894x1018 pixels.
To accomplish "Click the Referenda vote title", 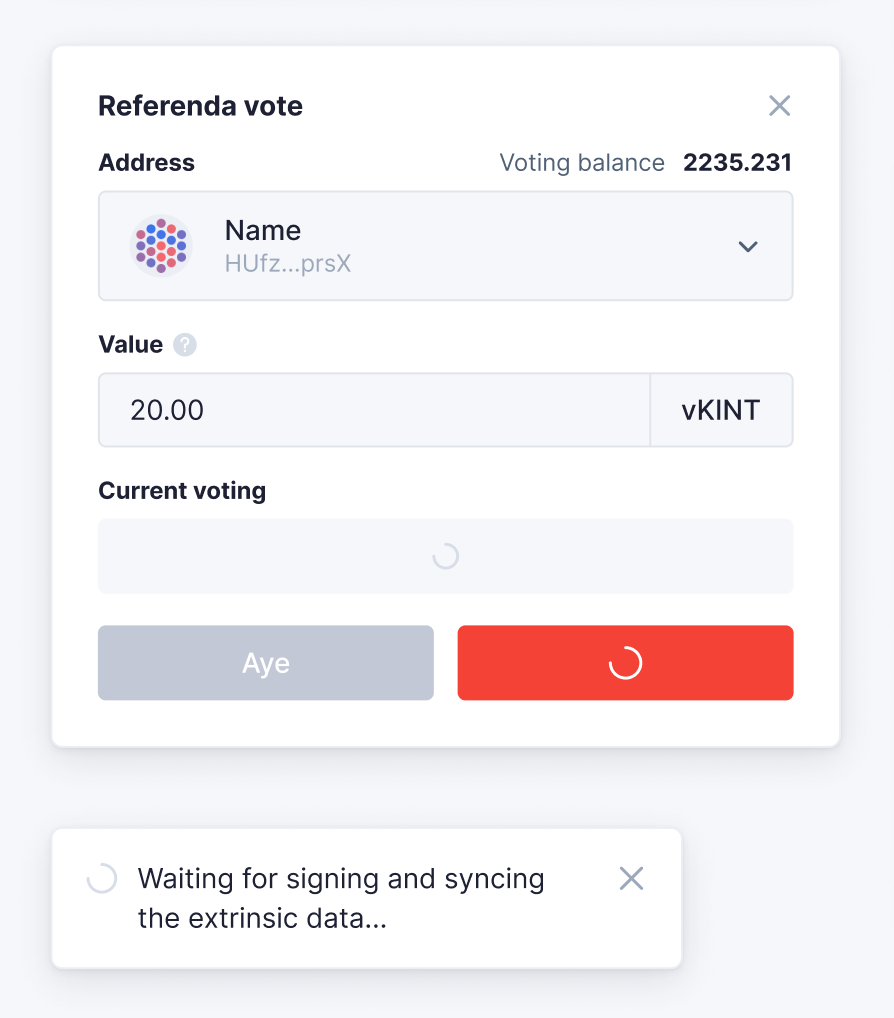I will pos(200,105).
